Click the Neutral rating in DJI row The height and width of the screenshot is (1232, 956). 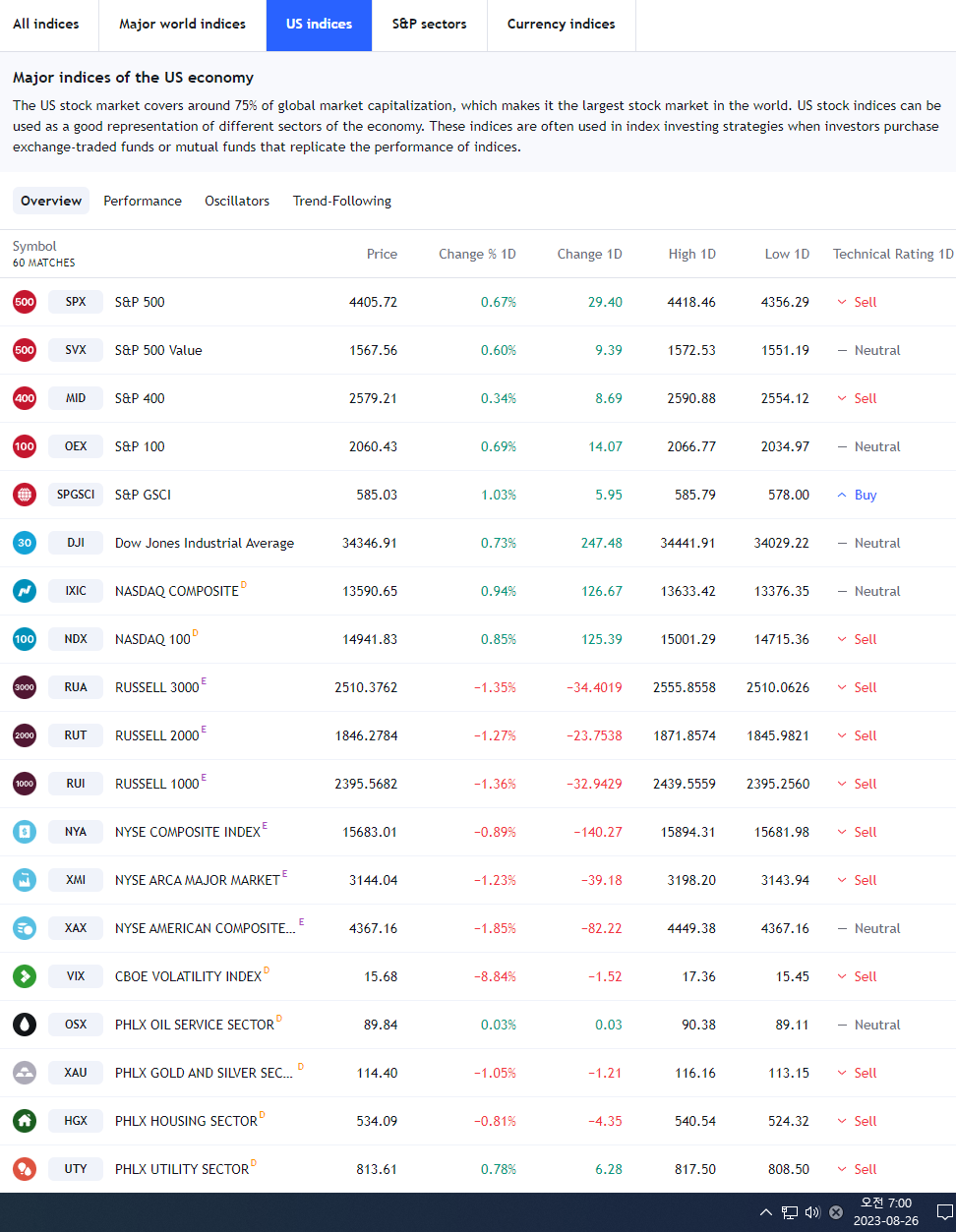[x=868, y=543]
